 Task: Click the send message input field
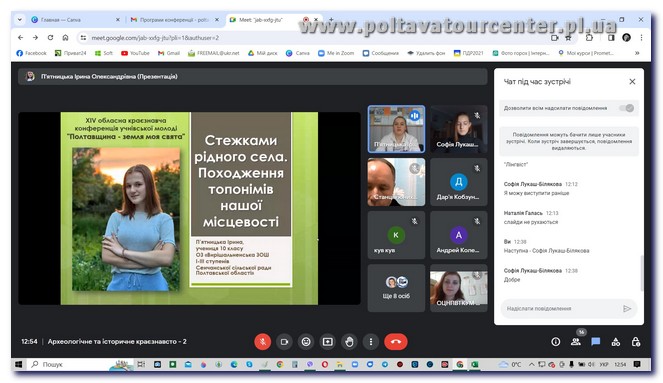[562, 309]
